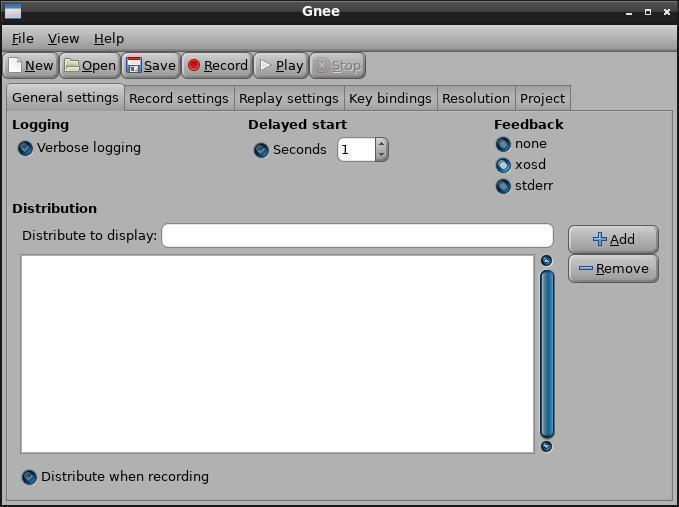Select the none feedback radio option
The image size is (679, 507).
pyautogui.click(x=503, y=144)
